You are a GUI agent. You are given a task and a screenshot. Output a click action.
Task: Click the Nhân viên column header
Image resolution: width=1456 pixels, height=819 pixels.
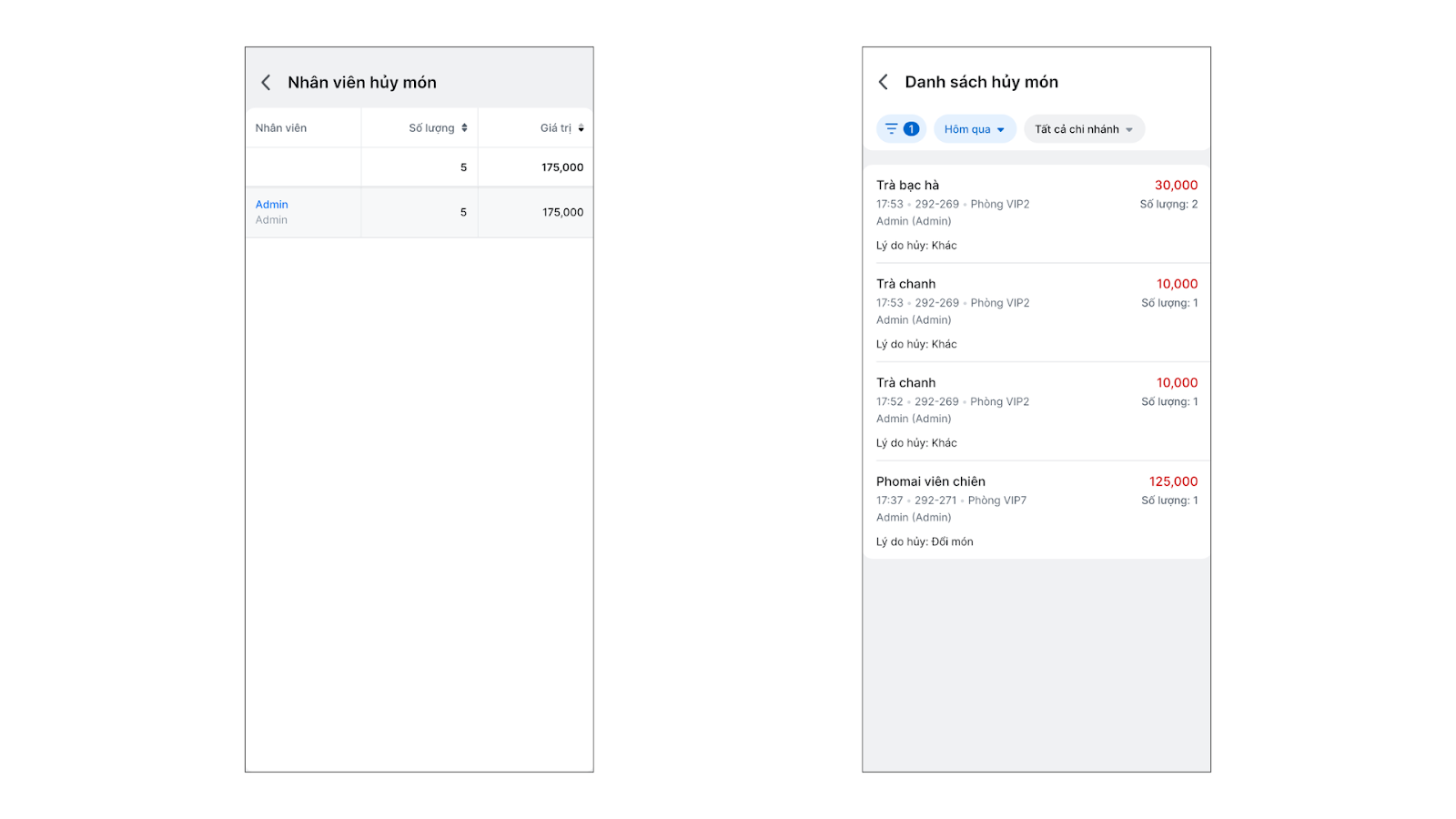281,128
